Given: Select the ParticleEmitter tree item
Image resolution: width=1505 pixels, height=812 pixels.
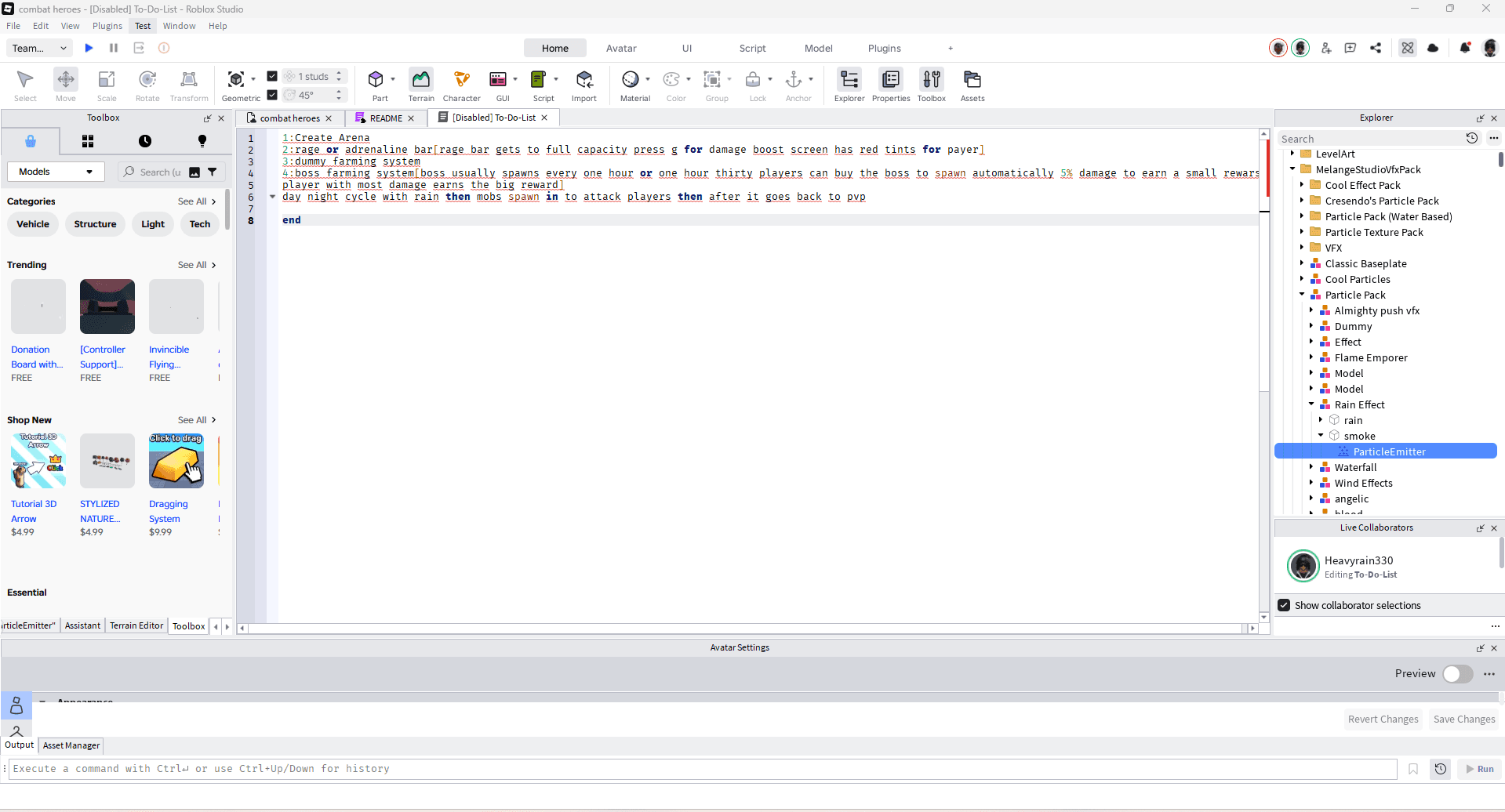Looking at the screenshot, I should 1386,451.
